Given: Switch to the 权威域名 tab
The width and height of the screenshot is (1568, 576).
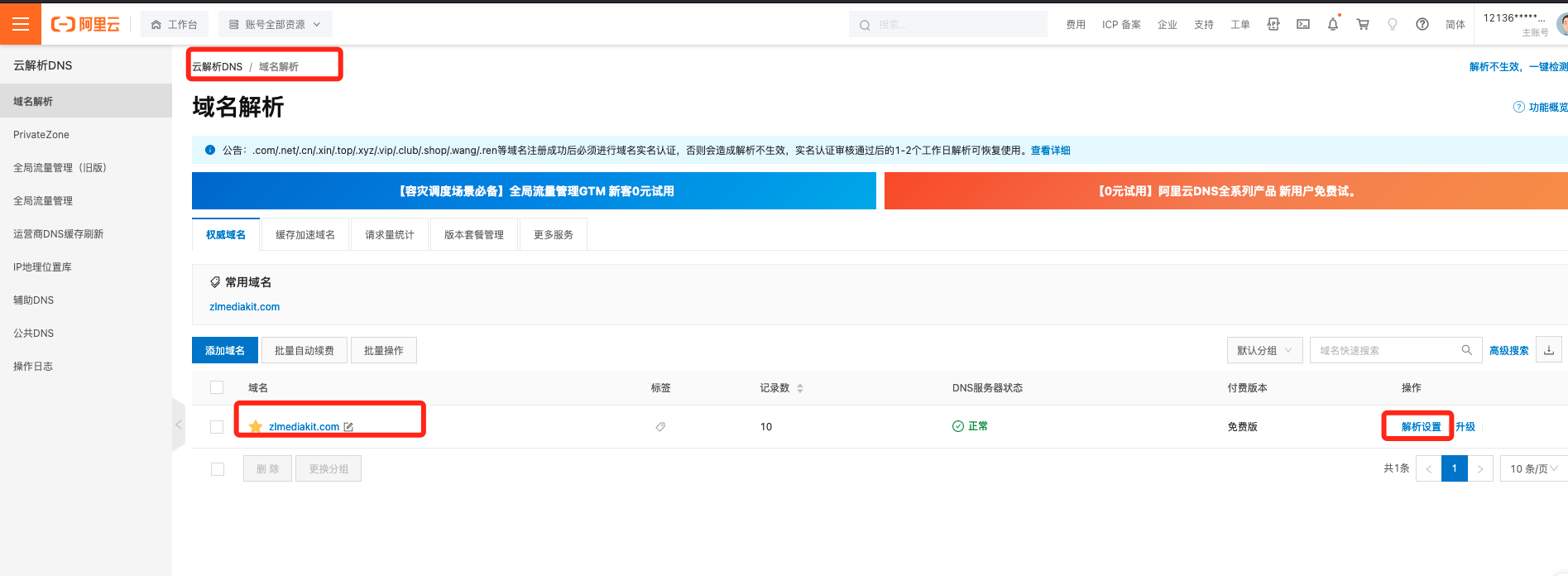Looking at the screenshot, I should click(x=226, y=234).
